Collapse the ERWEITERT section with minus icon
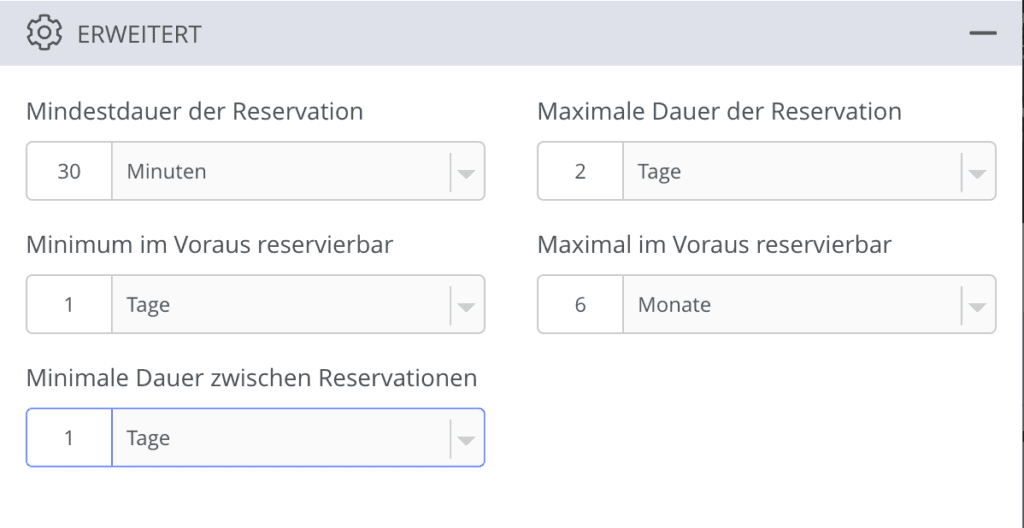Screen dimensions: 1024x528 coord(983,33)
